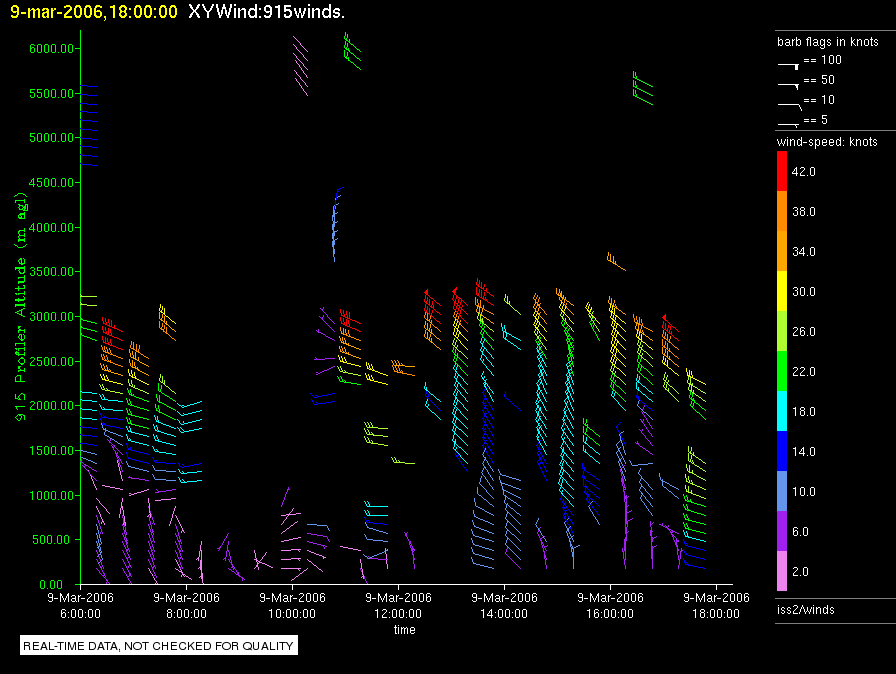Click the 'barb flags in knots' legend heading

point(827,42)
